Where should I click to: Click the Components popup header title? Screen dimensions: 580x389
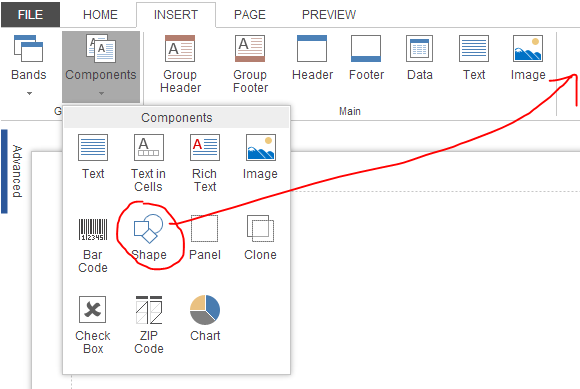177,118
